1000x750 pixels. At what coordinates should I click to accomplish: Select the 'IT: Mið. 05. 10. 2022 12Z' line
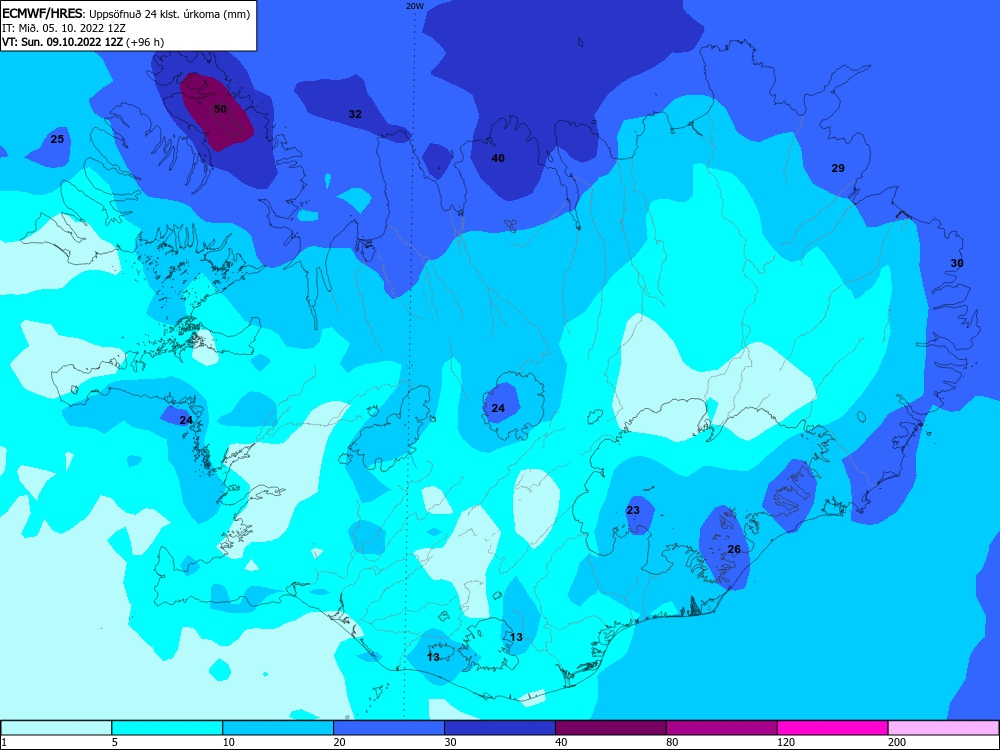tap(64, 28)
